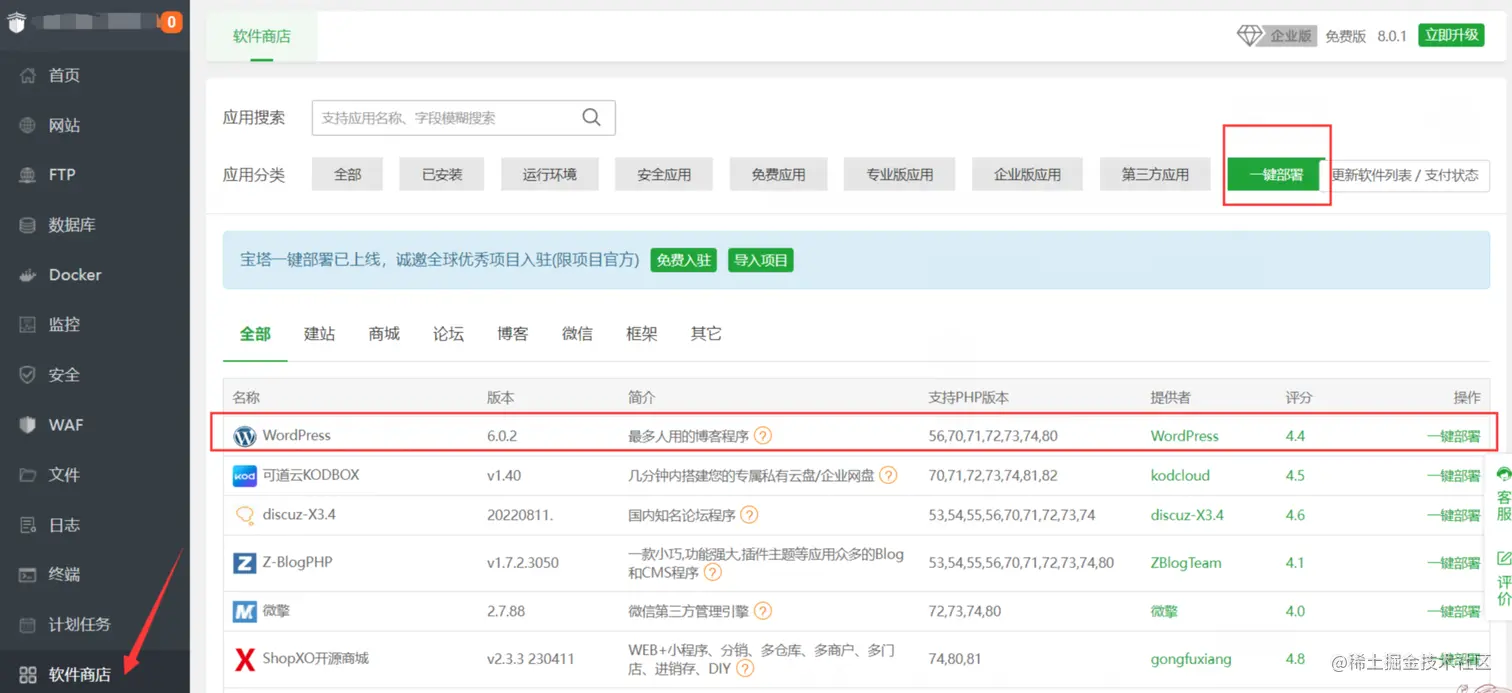Click the WAF shield icon
The height and width of the screenshot is (693, 1512).
(x=28, y=425)
